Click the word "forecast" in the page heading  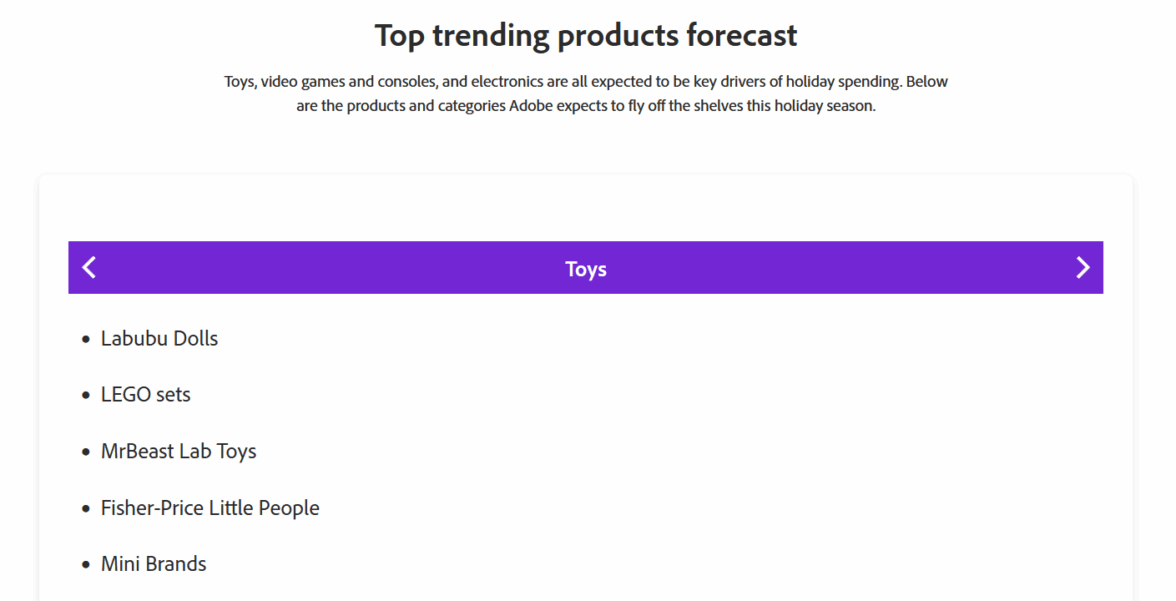[741, 36]
